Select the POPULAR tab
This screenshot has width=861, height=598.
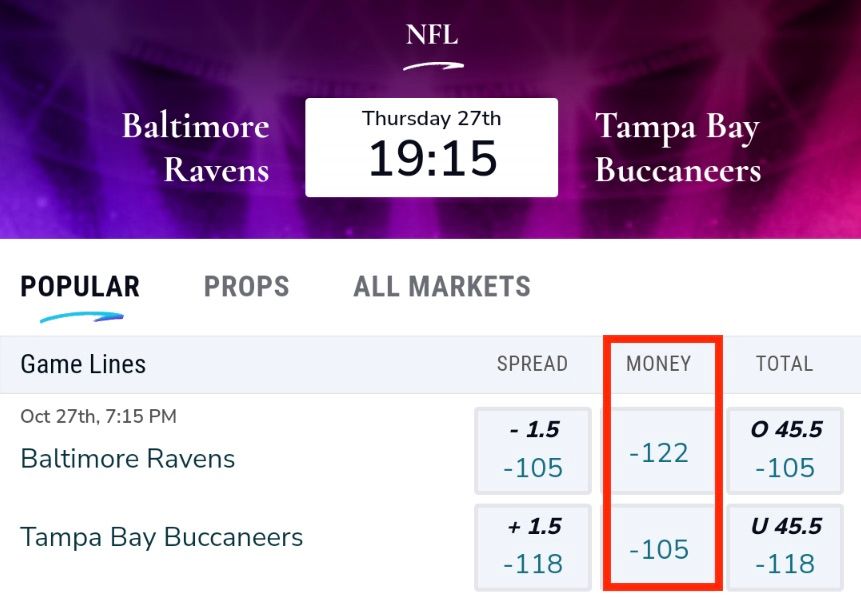[x=79, y=287]
